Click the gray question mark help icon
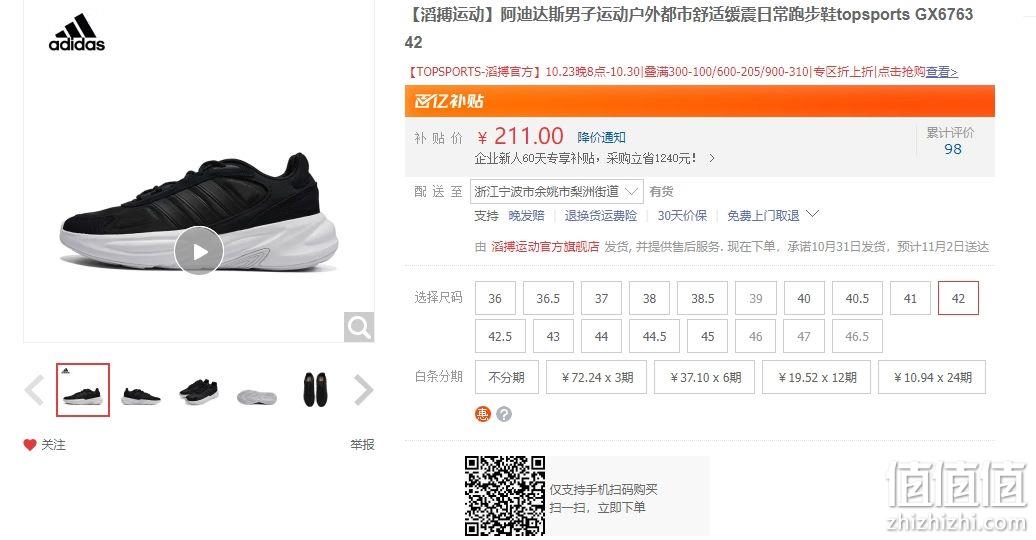The image size is (1036, 540). point(504,414)
